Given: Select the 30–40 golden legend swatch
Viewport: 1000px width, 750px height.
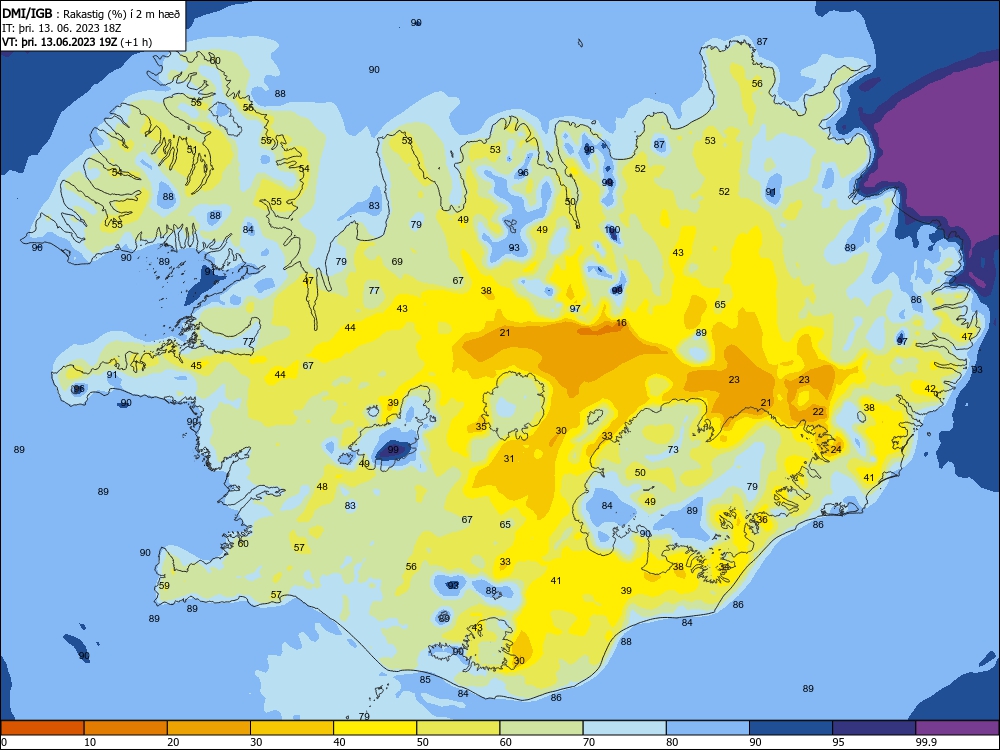Looking at the screenshot, I should tap(292, 728).
